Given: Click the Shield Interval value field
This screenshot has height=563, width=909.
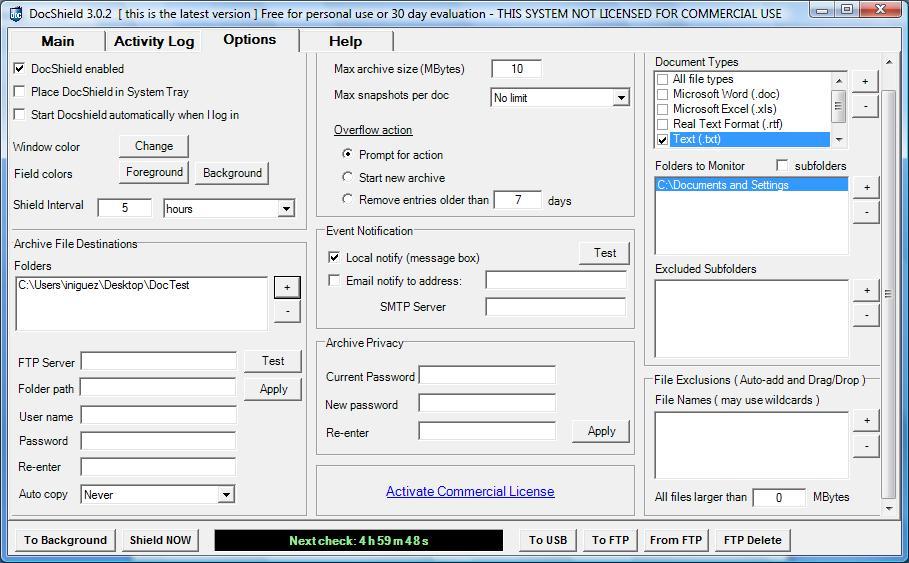Looking at the screenshot, I should (x=125, y=208).
